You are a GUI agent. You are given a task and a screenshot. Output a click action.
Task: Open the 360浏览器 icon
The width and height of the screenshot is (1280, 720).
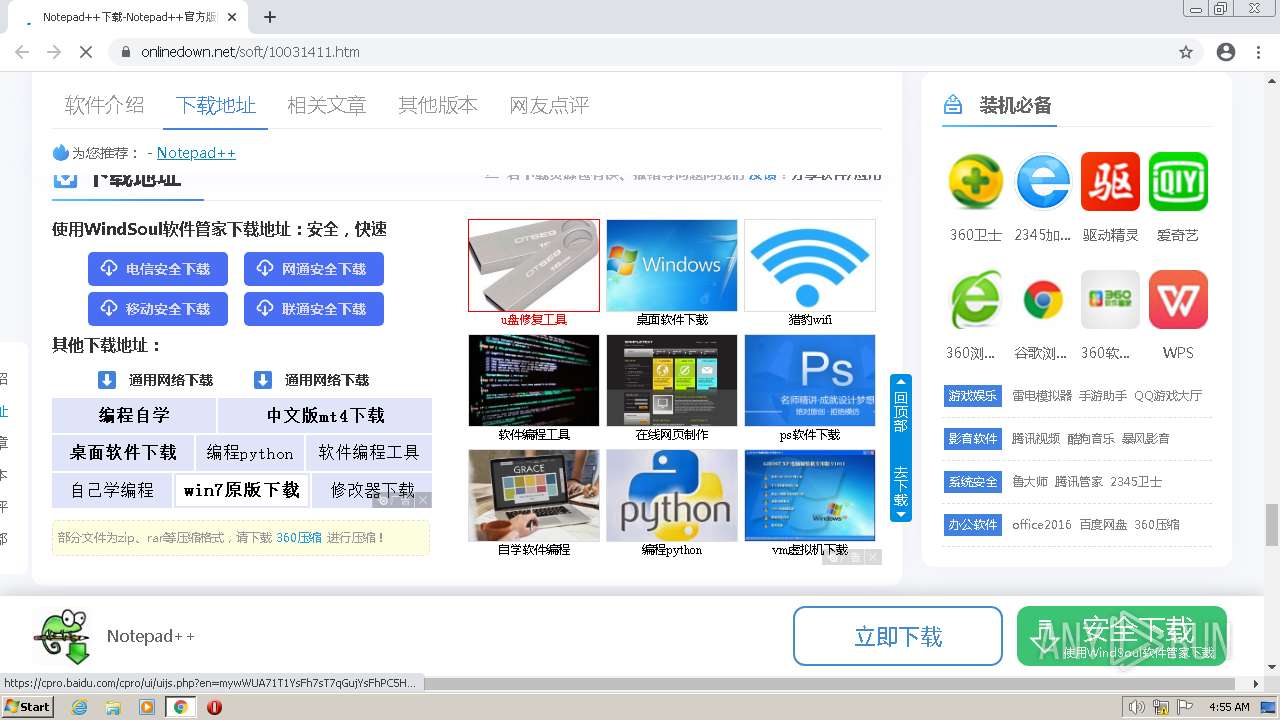[975, 299]
